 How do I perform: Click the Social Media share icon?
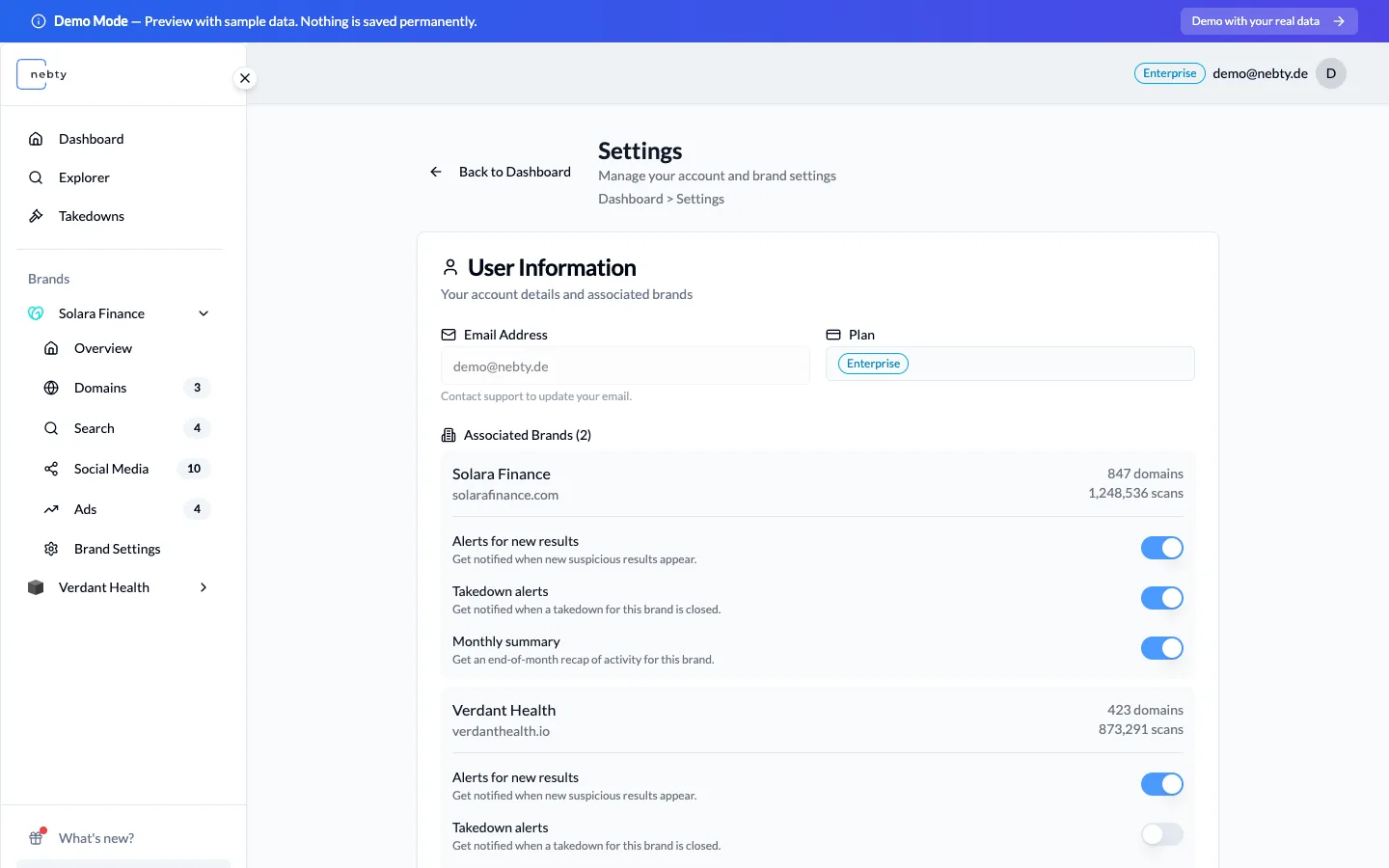[51, 469]
